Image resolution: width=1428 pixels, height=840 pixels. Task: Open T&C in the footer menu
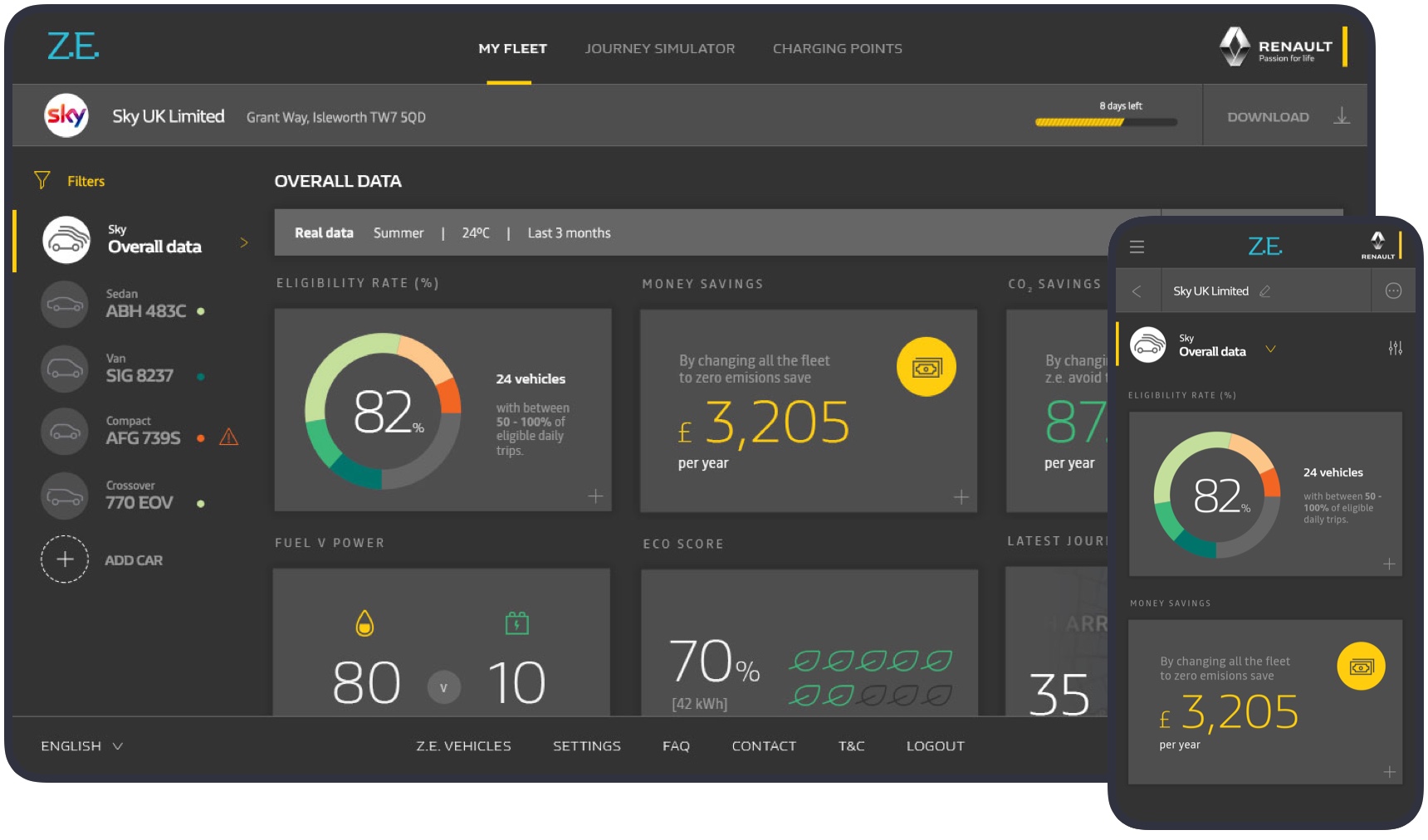click(x=851, y=746)
